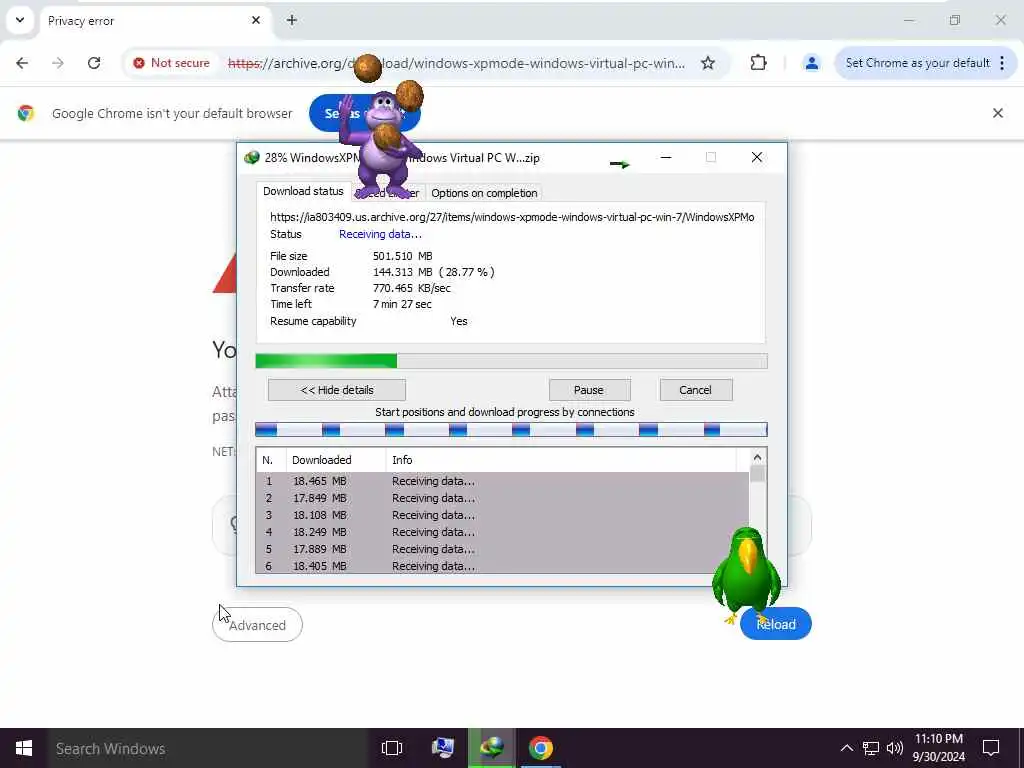
Task: Select connection row with 18.249 MB
Action: click(502, 532)
